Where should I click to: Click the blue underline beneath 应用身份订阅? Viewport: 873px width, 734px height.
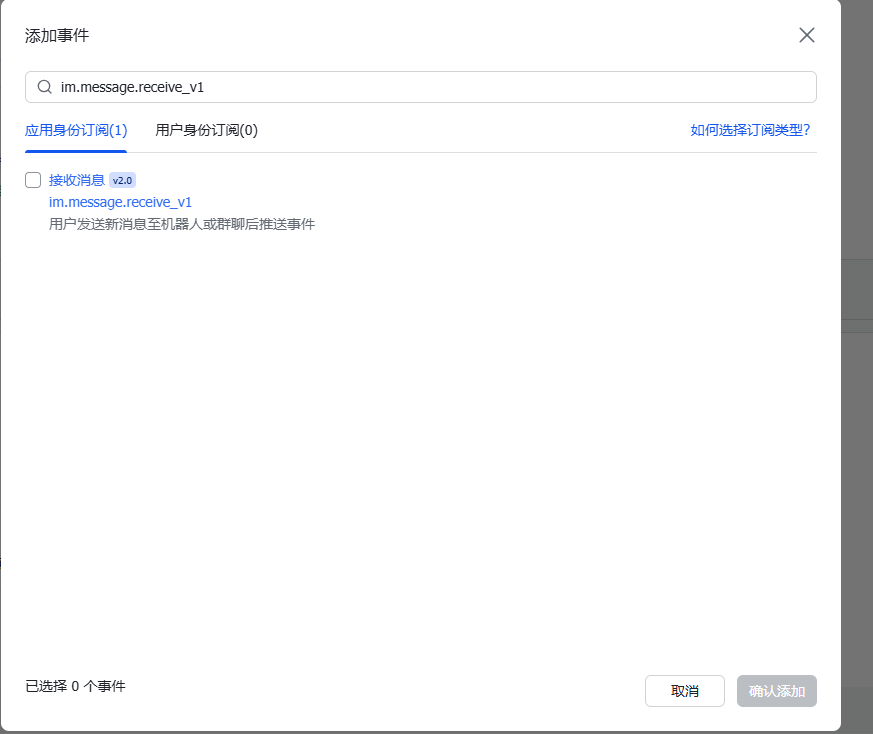click(x=76, y=151)
